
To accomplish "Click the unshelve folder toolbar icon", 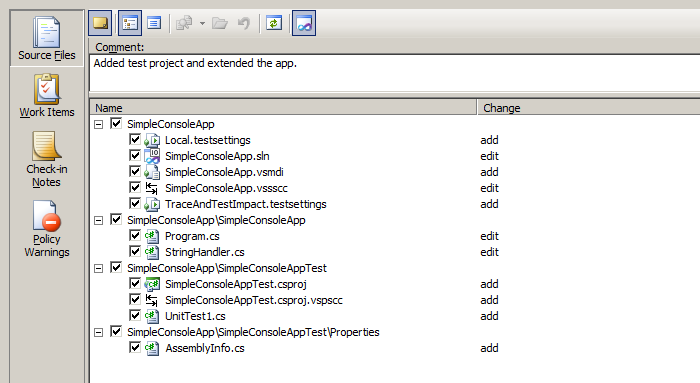I will click(x=220, y=23).
